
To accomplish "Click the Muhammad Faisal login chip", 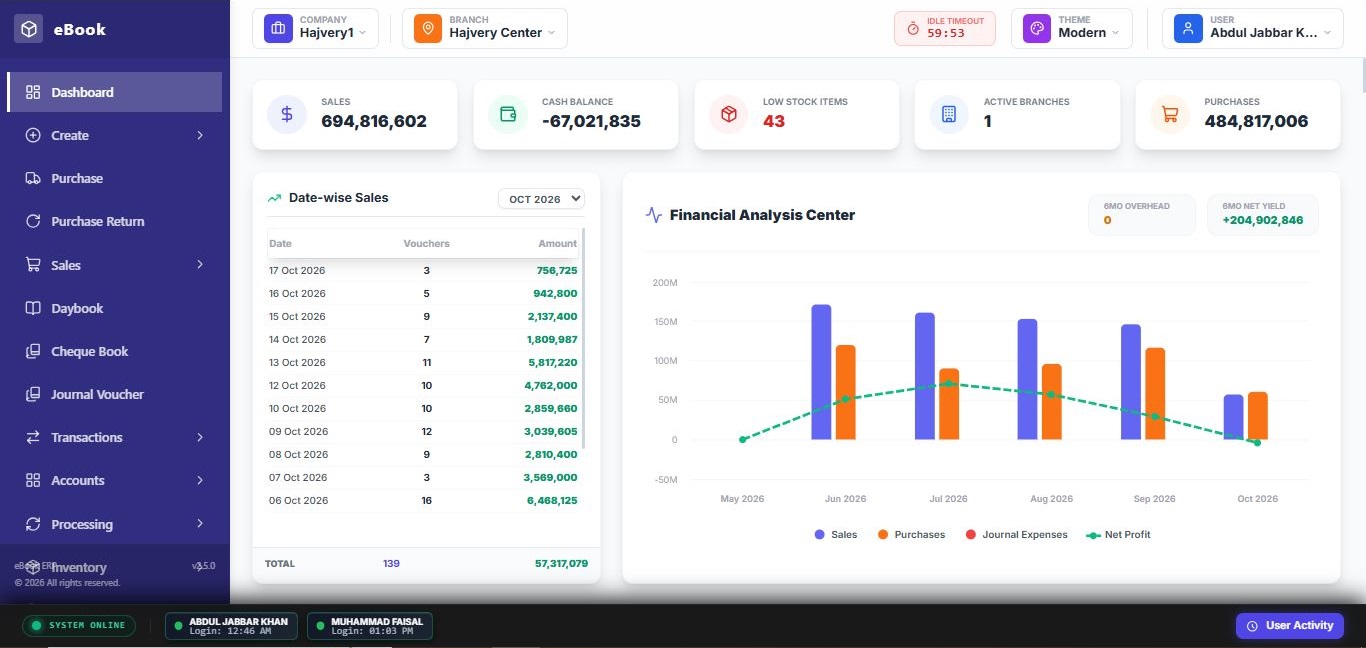I will coord(370,626).
